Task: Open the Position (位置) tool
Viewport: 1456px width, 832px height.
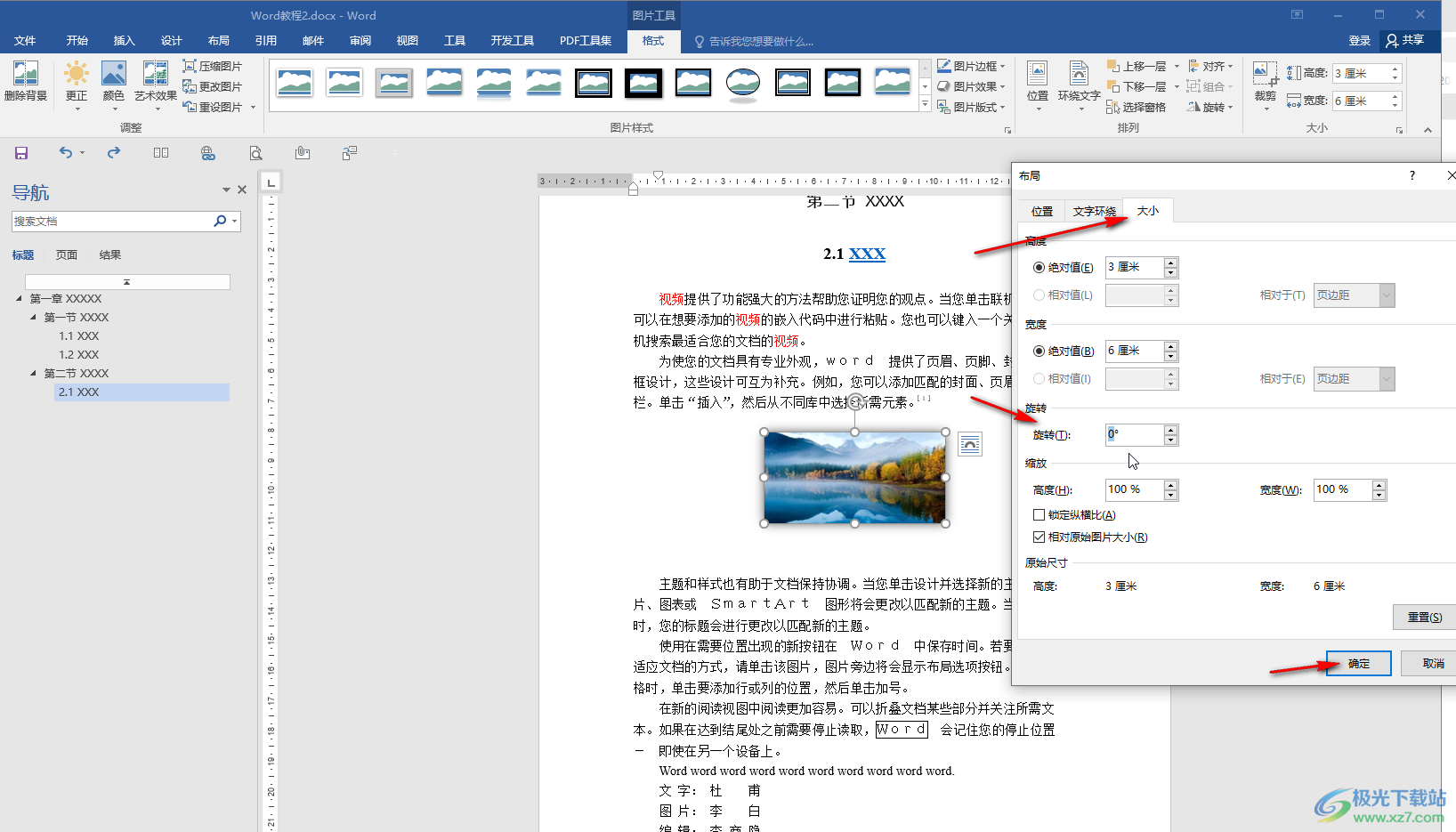Action: tap(1038, 85)
